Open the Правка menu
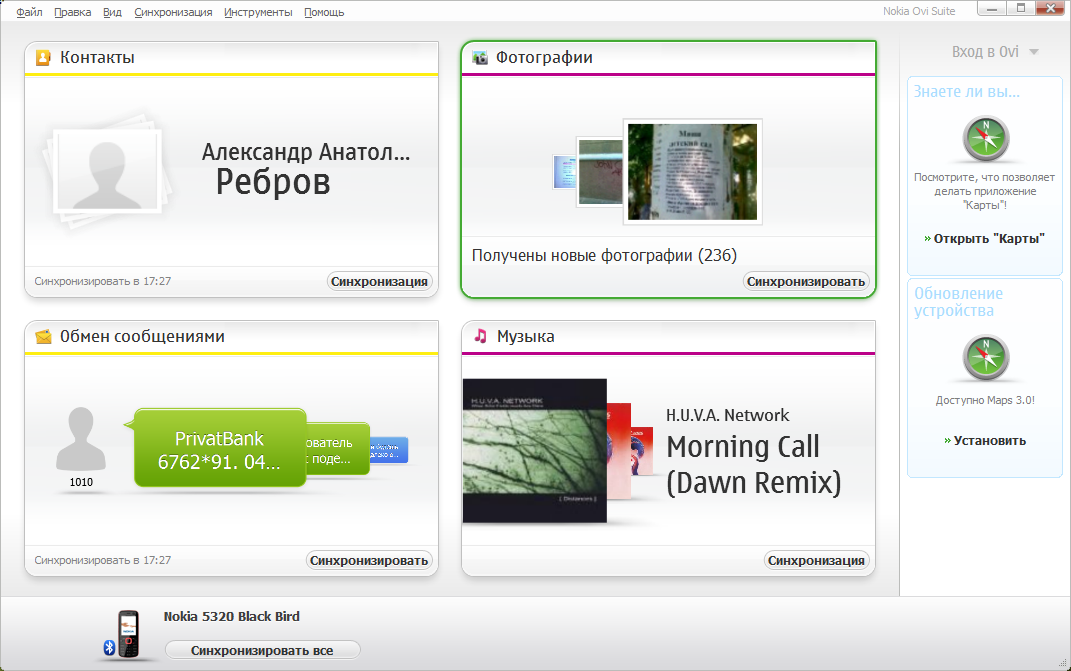Viewport: 1071px width, 671px height. click(x=72, y=12)
